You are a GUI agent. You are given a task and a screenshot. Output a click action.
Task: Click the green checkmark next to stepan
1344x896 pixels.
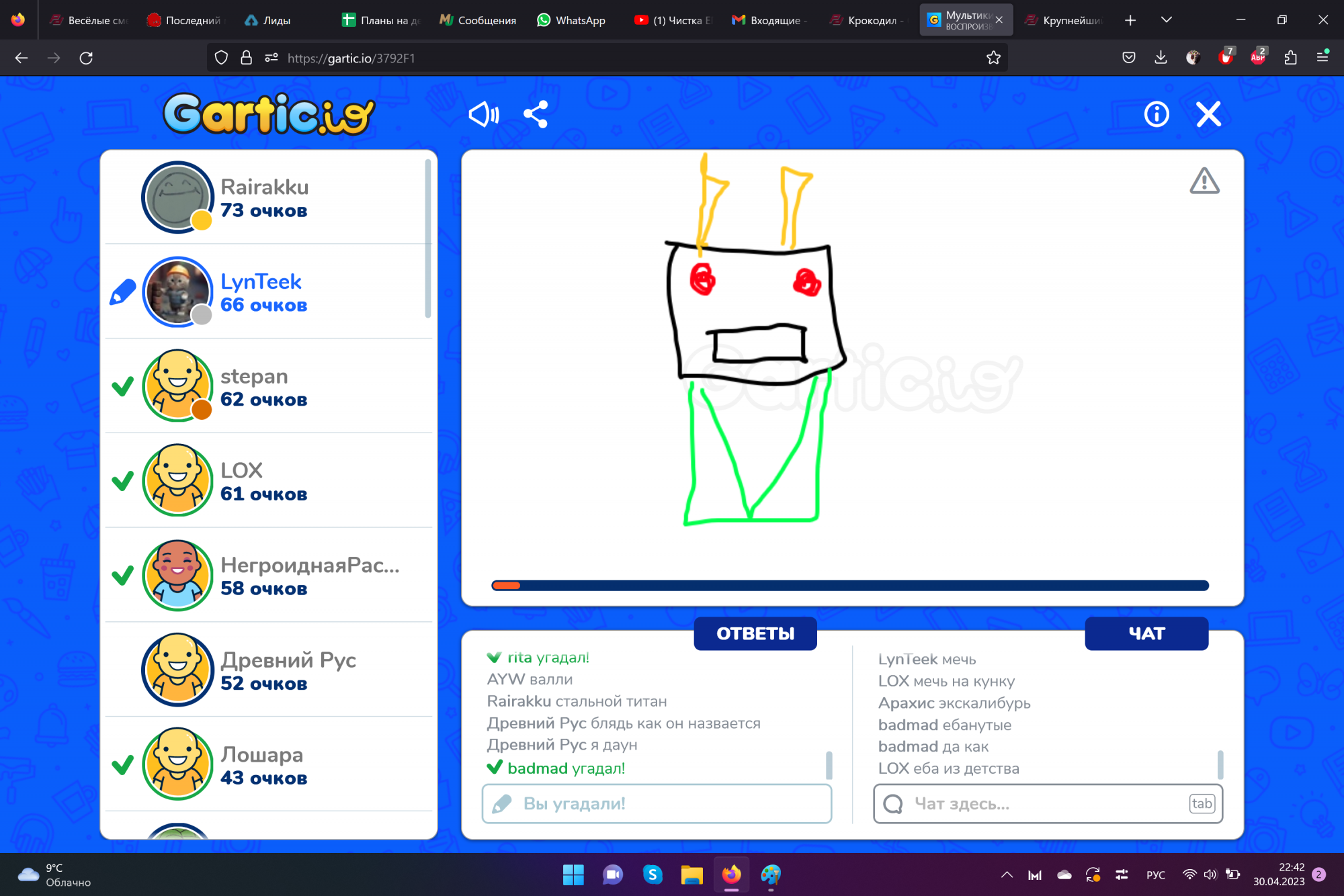coord(123,387)
